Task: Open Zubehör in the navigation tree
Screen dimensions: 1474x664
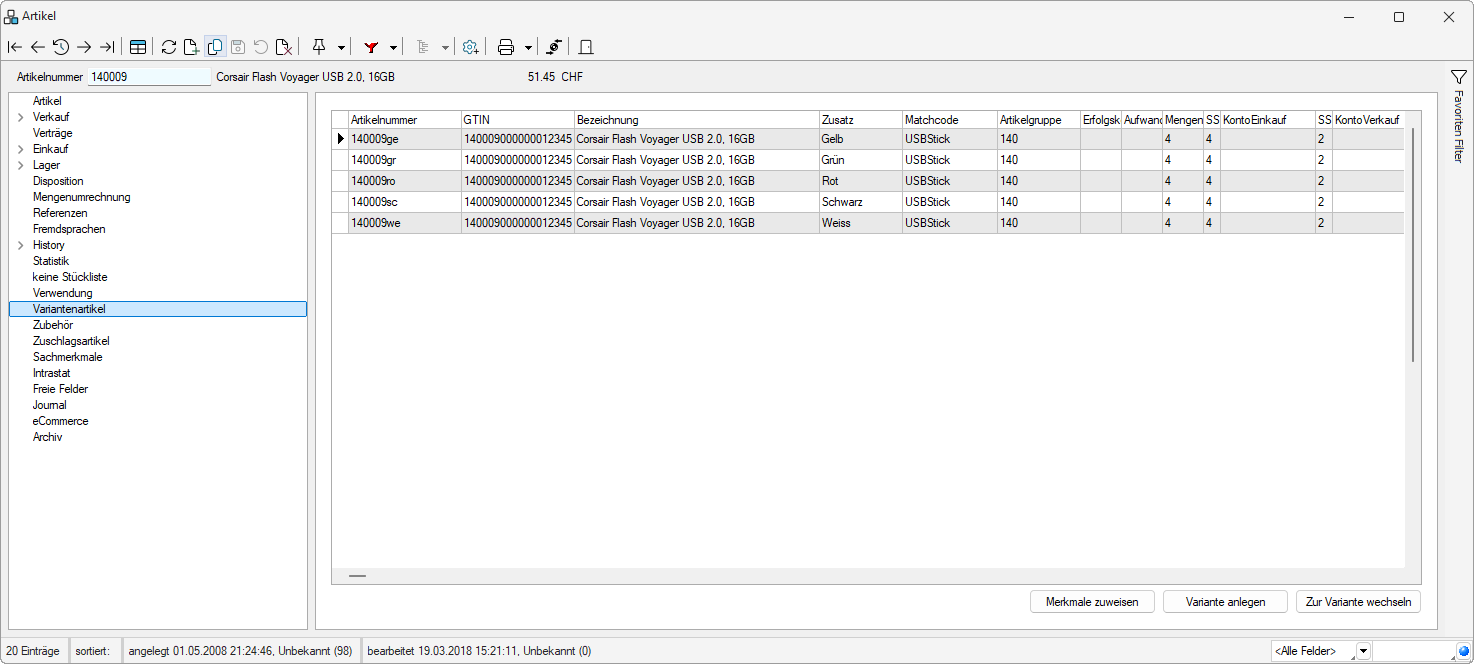Action: click(x=53, y=325)
